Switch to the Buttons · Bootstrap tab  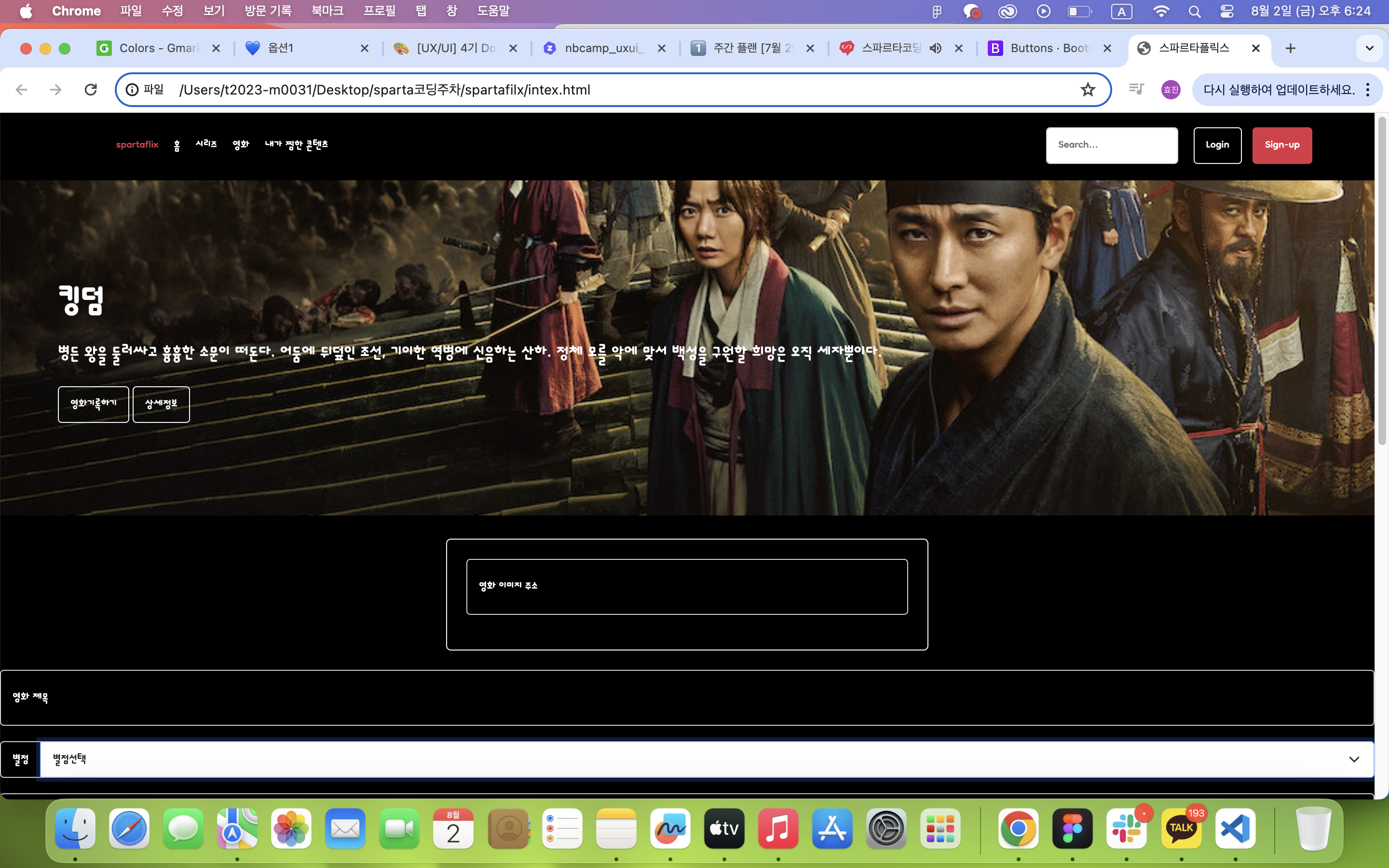coord(1050,48)
